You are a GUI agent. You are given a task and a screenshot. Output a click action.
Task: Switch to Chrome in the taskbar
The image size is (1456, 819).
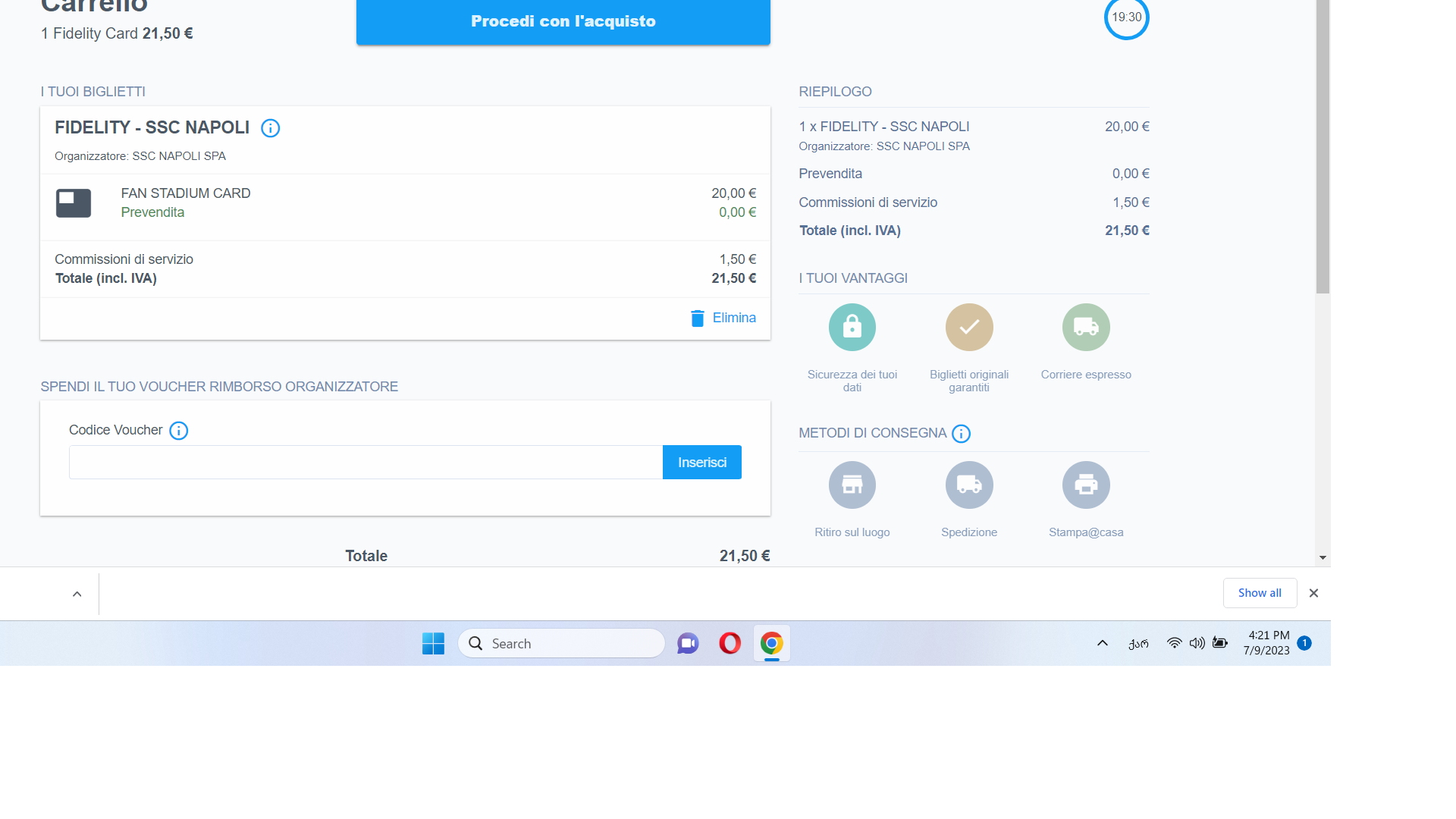(771, 643)
